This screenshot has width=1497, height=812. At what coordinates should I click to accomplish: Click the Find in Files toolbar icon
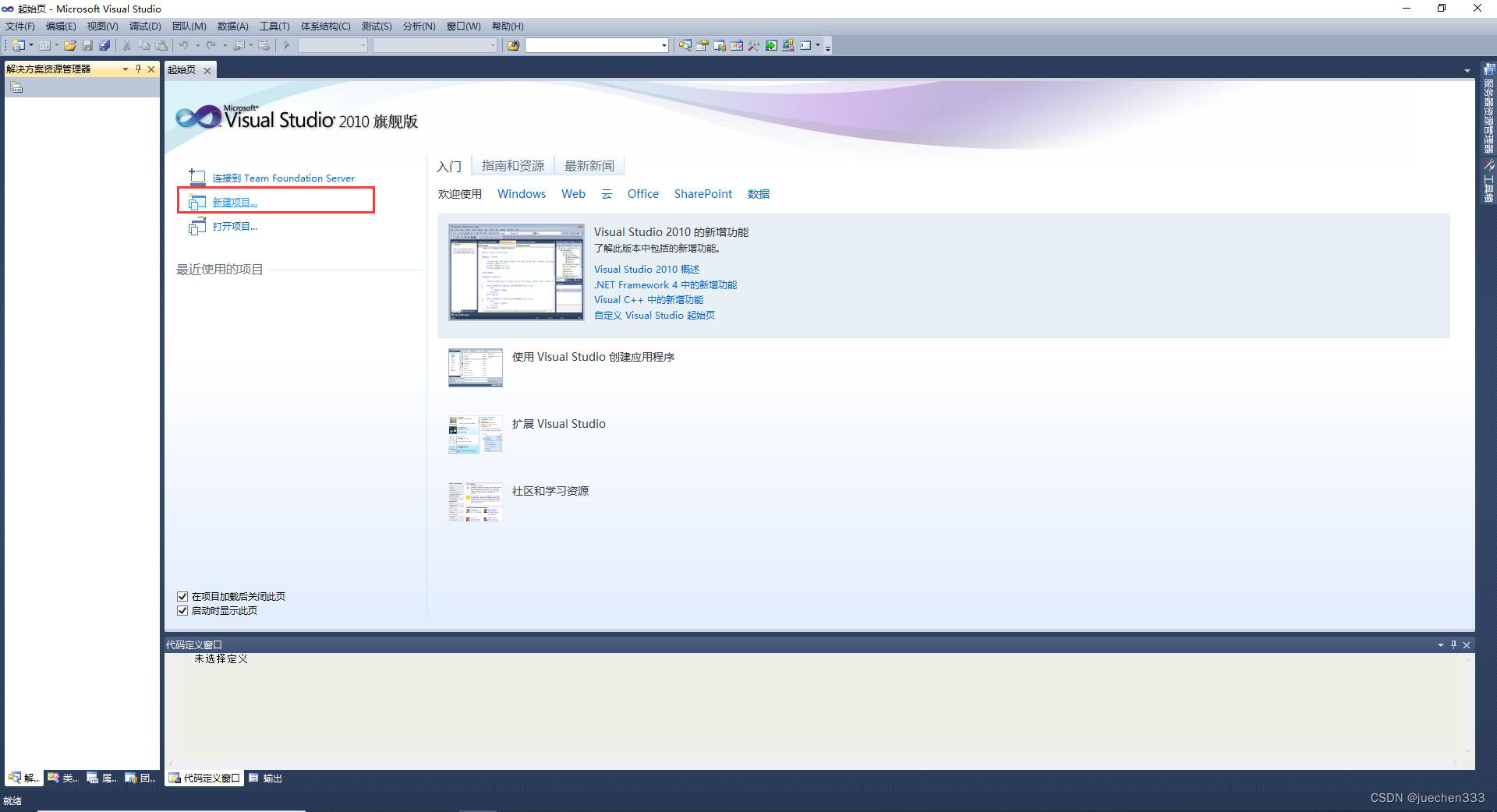[x=513, y=45]
